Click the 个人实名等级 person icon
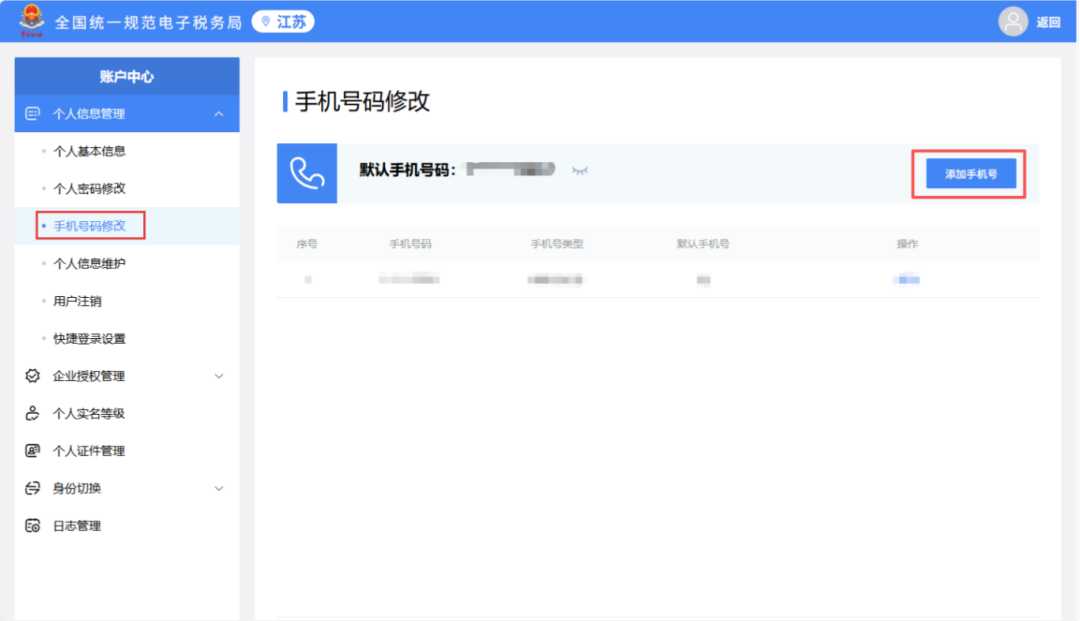The image size is (1080, 621). click(32, 414)
